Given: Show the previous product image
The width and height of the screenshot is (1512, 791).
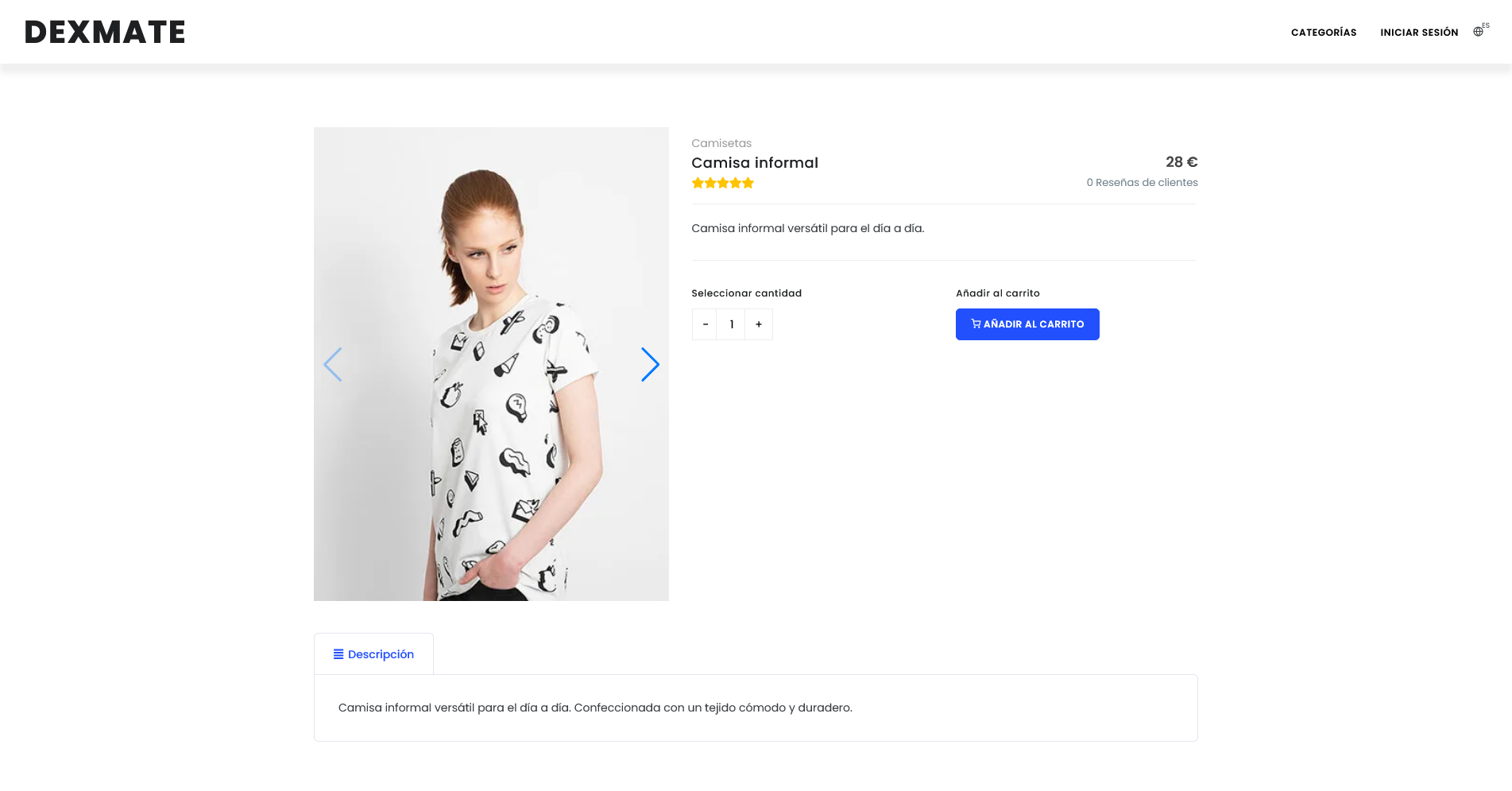Looking at the screenshot, I should point(333,365).
